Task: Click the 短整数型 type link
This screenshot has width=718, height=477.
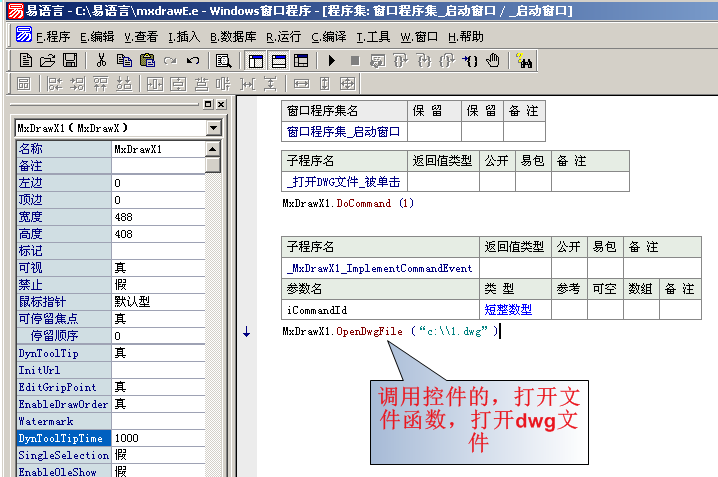Action: pyautogui.click(x=508, y=310)
